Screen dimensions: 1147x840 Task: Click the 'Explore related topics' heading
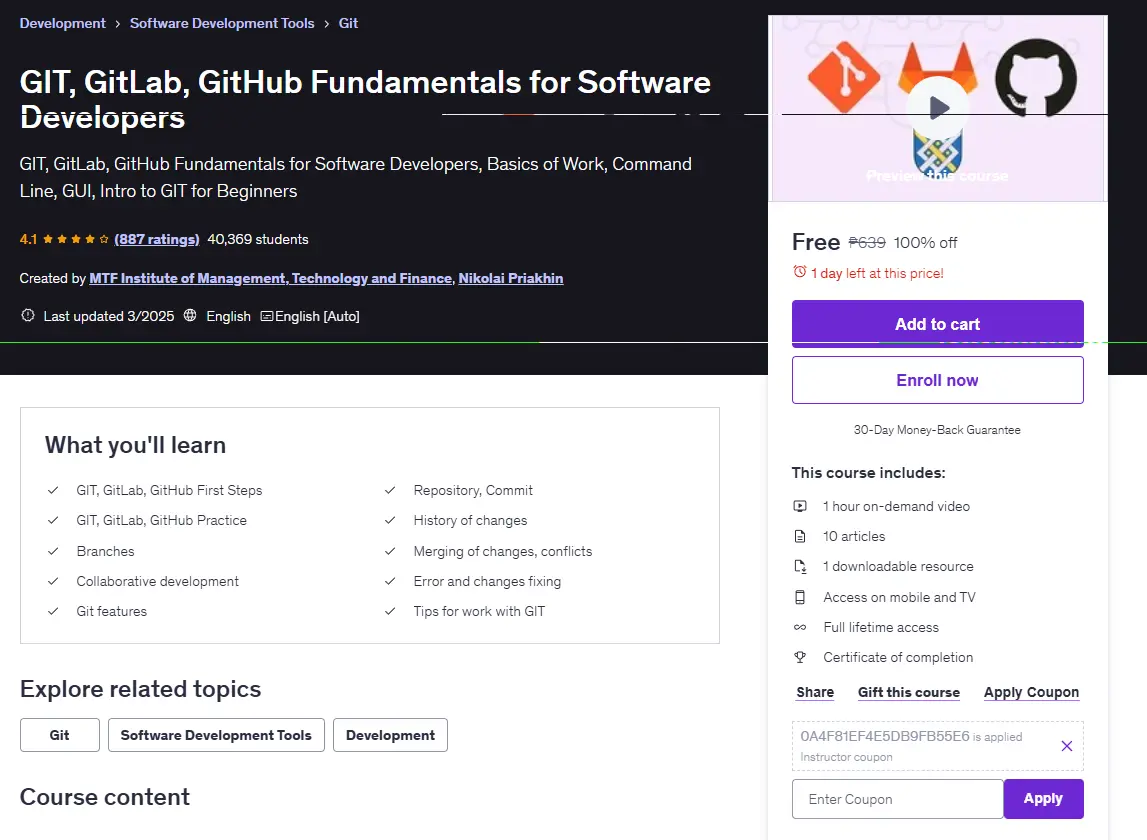(x=140, y=689)
